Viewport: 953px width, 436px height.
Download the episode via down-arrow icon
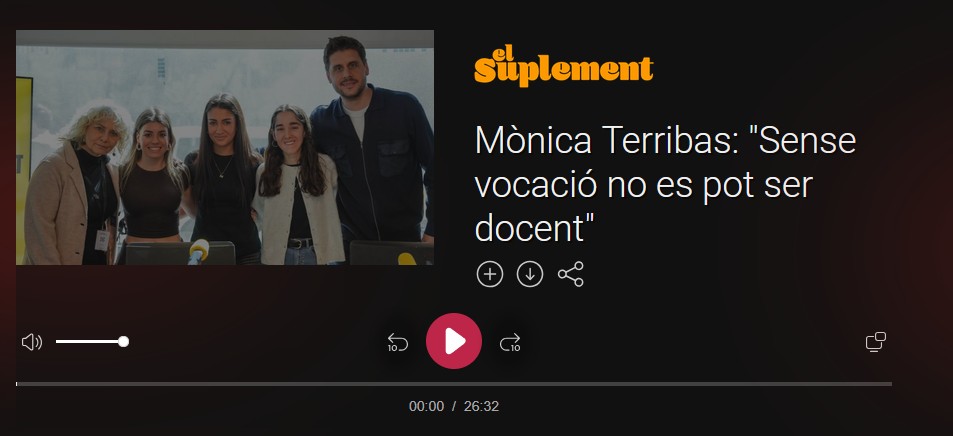[530, 274]
